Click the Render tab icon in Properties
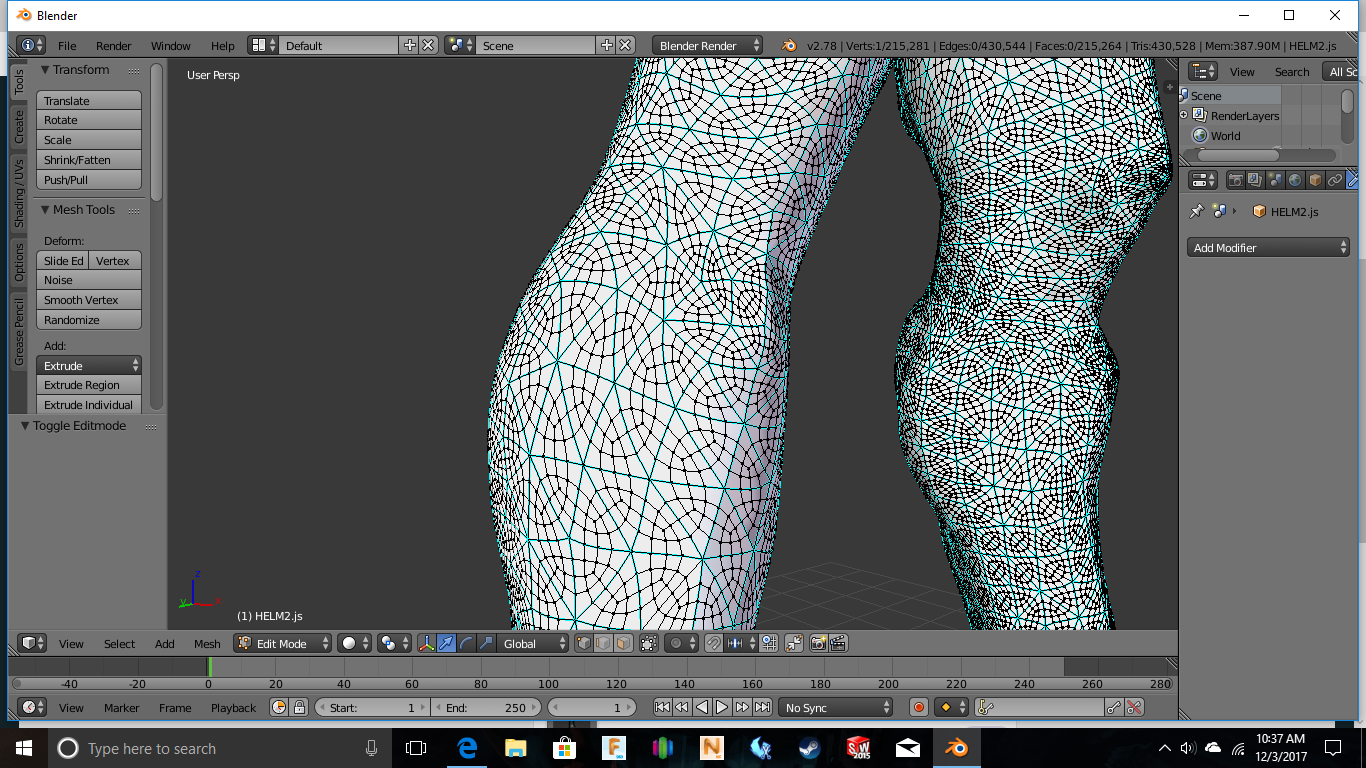The width and height of the screenshot is (1366, 768). click(1235, 180)
